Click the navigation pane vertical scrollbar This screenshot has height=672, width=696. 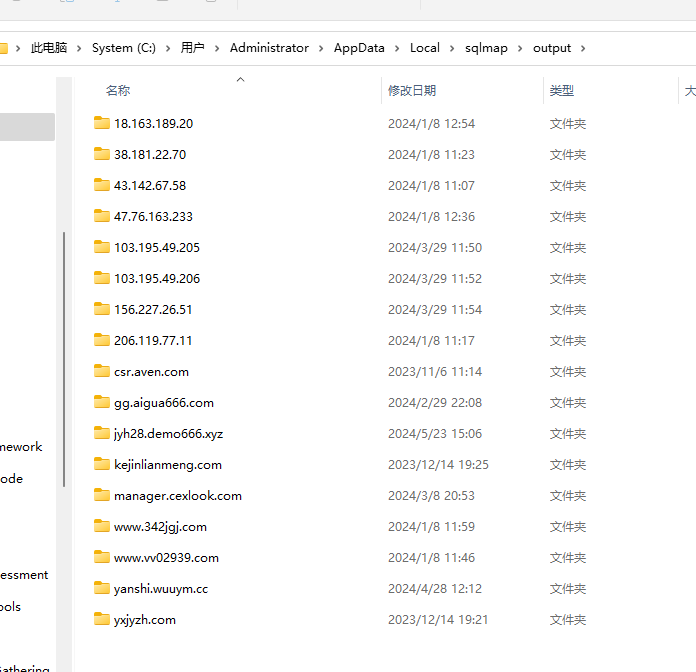click(x=64, y=360)
